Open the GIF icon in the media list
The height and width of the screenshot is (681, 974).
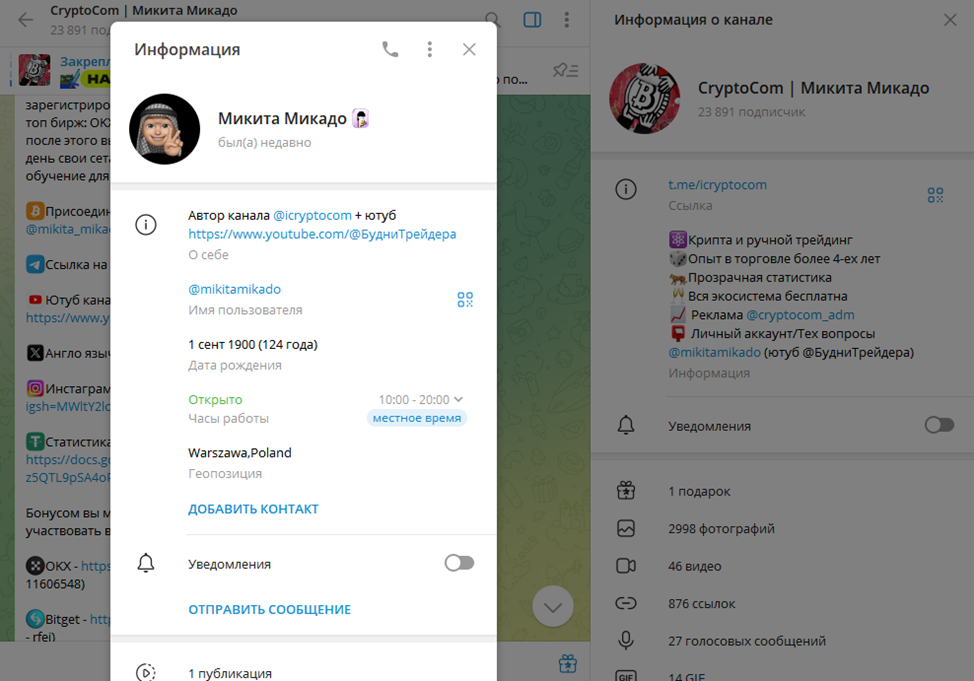point(626,676)
